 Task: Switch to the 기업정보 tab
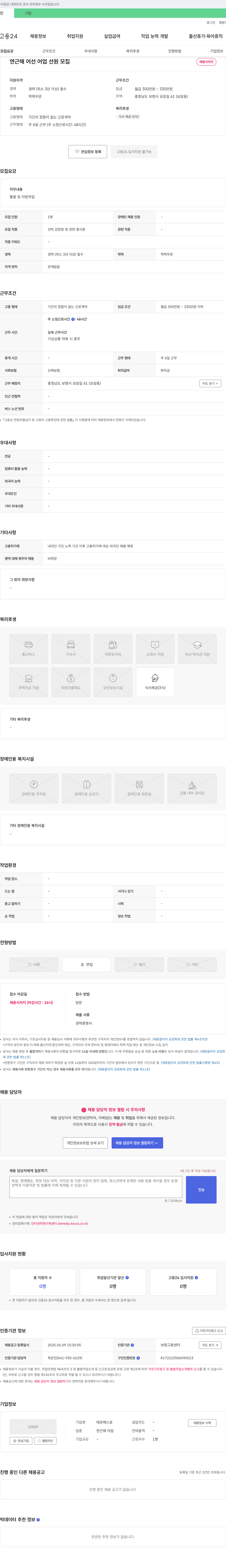216,51
